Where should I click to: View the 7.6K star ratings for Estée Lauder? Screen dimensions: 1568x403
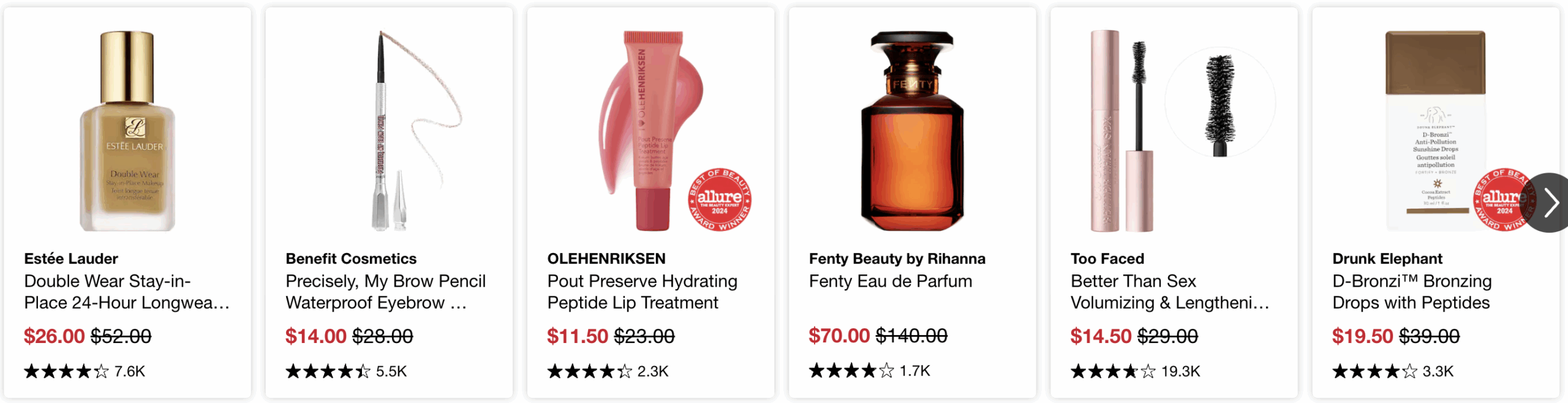[x=84, y=371]
